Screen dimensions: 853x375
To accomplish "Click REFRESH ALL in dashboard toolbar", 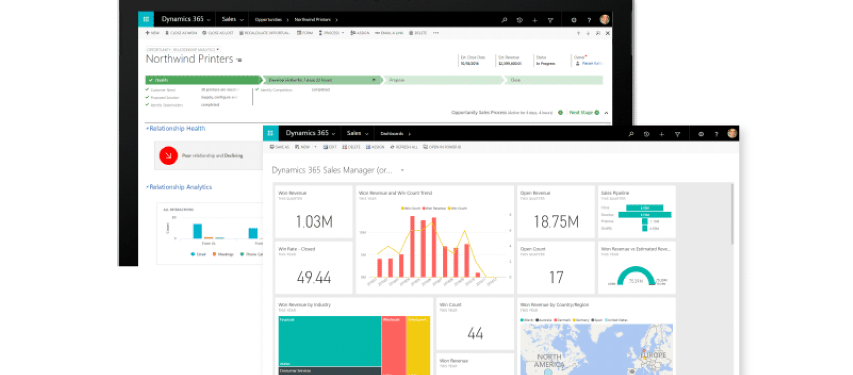I will (404, 147).
